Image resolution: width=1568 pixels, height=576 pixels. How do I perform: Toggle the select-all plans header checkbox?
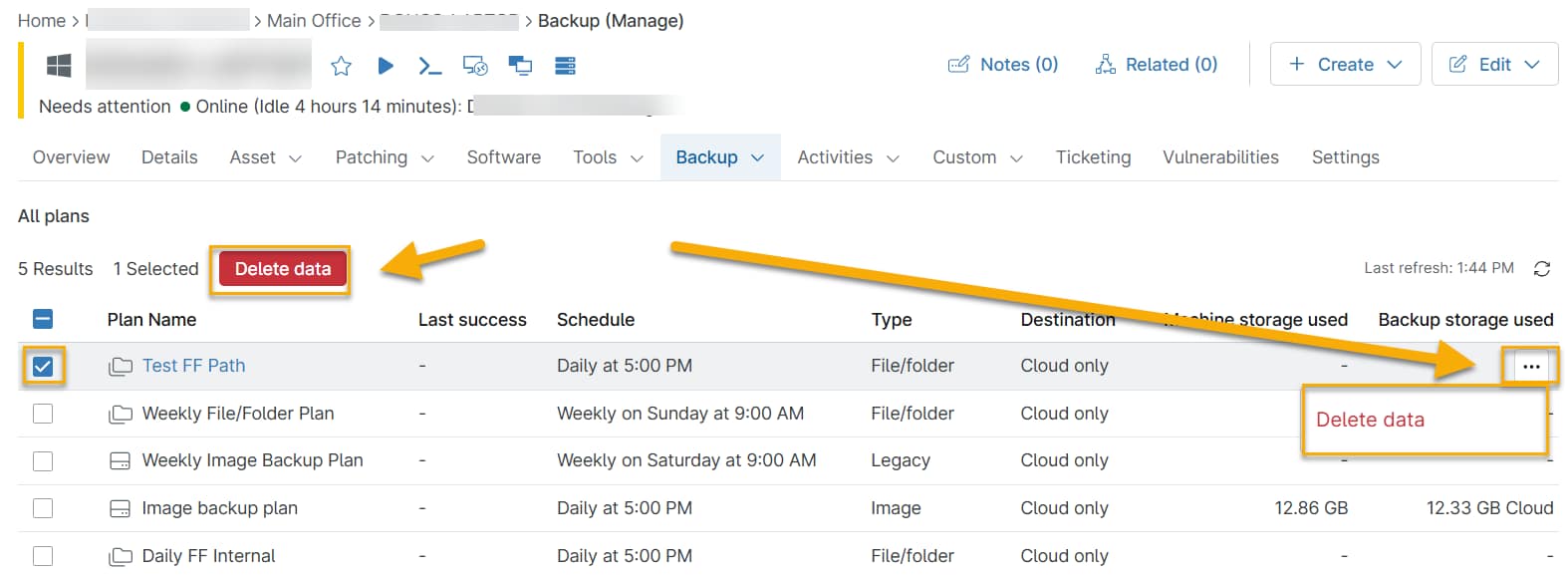(x=43, y=319)
